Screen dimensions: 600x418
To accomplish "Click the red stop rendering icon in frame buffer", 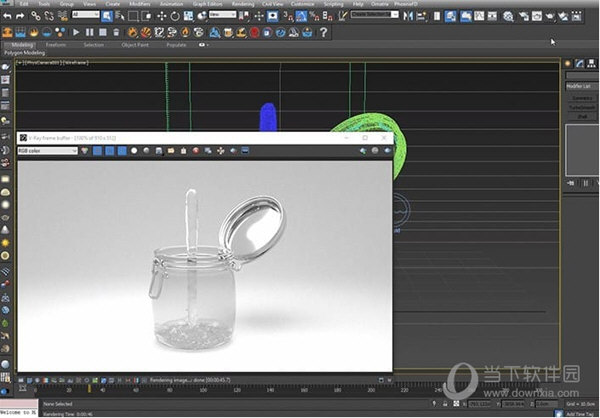I will tap(196, 151).
